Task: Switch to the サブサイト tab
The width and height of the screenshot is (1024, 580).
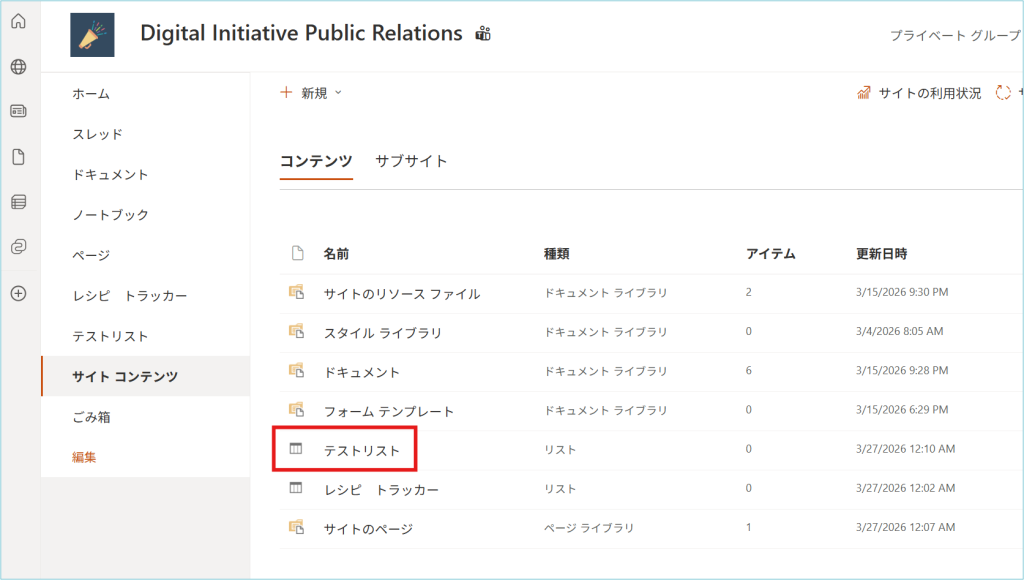Action: click(x=411, y=161)
